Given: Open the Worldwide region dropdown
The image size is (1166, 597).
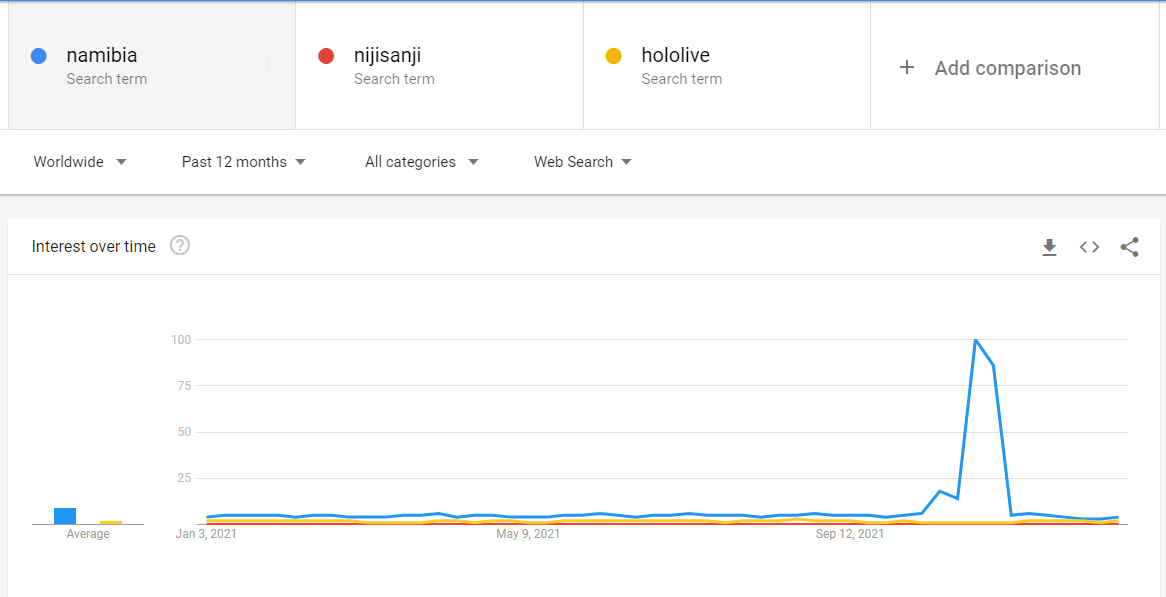Looking at the screenshot, I should (80, 162).
